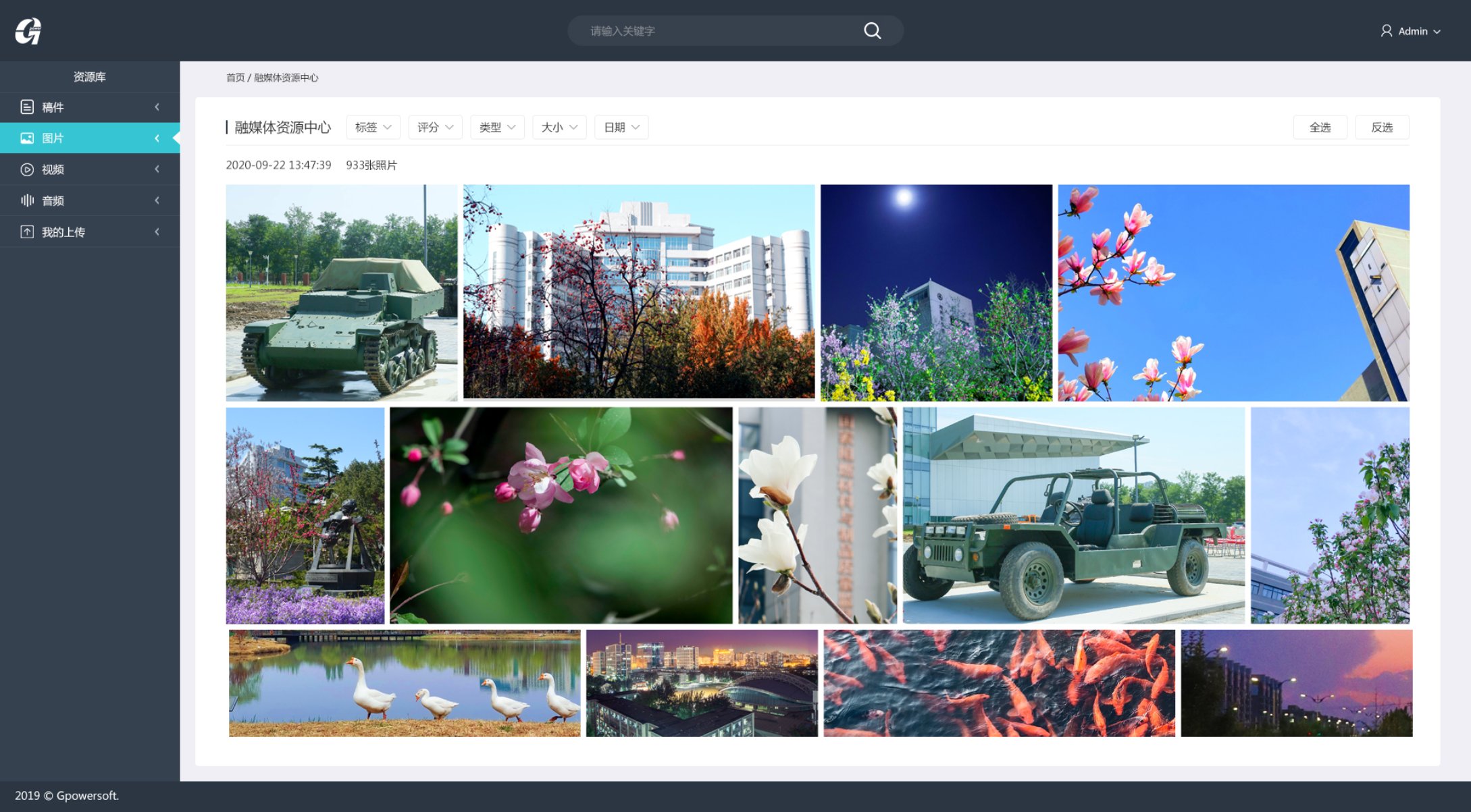1471x812 pixels.
Task: Open the 类型 filter dropdown
Action: tap(497, 128)
